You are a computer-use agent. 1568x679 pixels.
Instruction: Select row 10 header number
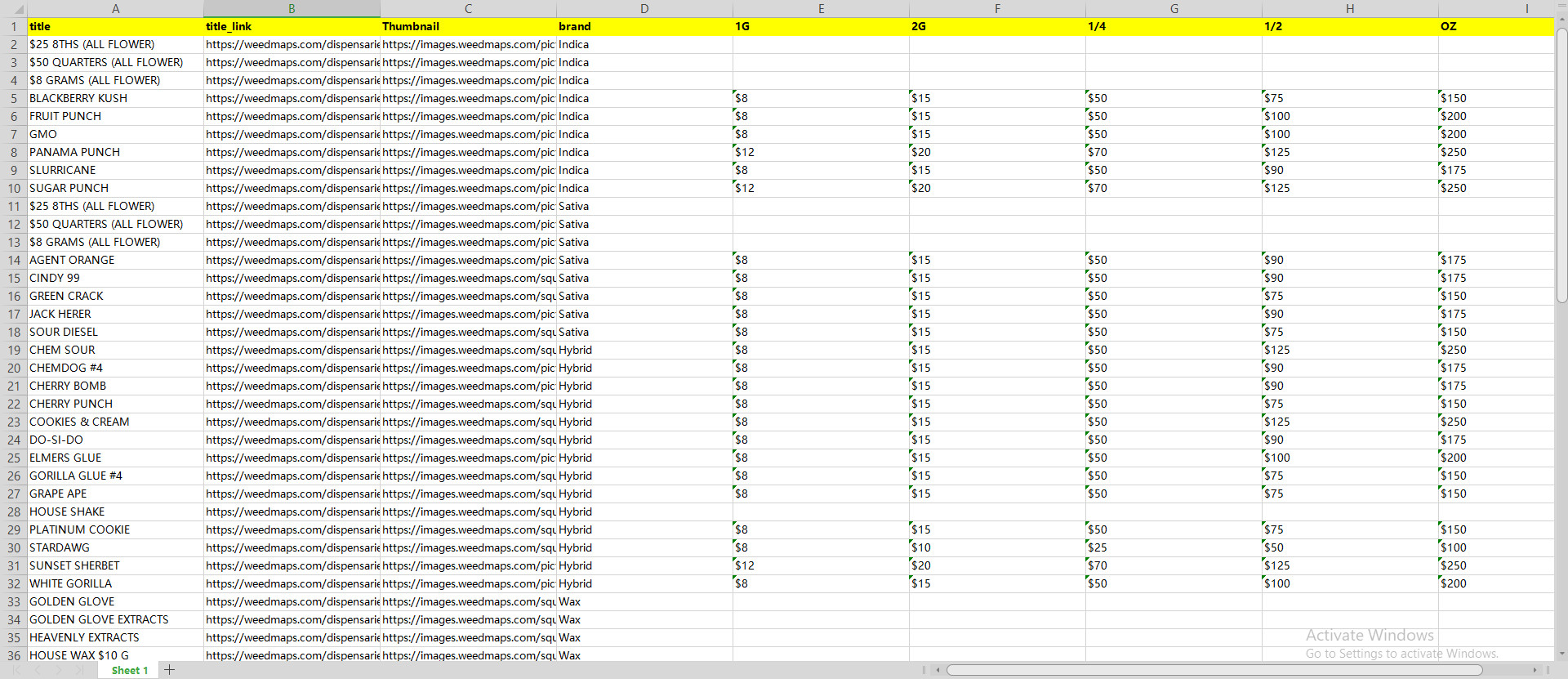pyautogui.click(x=14, y=188)
